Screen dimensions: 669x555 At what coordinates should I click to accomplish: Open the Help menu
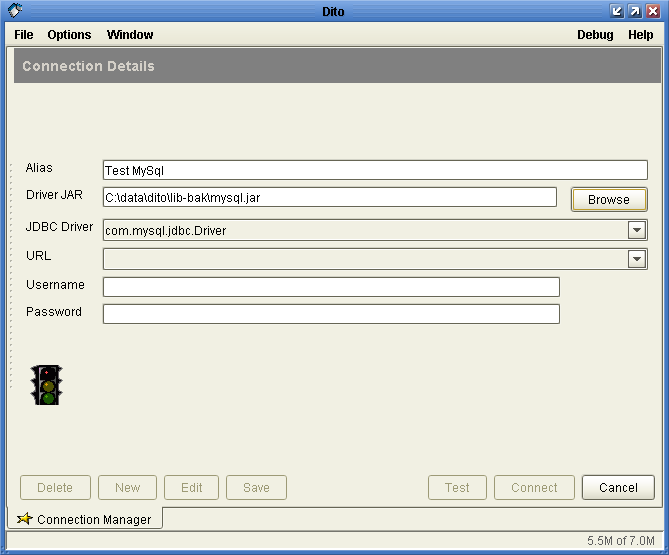[x=640, y=35]
